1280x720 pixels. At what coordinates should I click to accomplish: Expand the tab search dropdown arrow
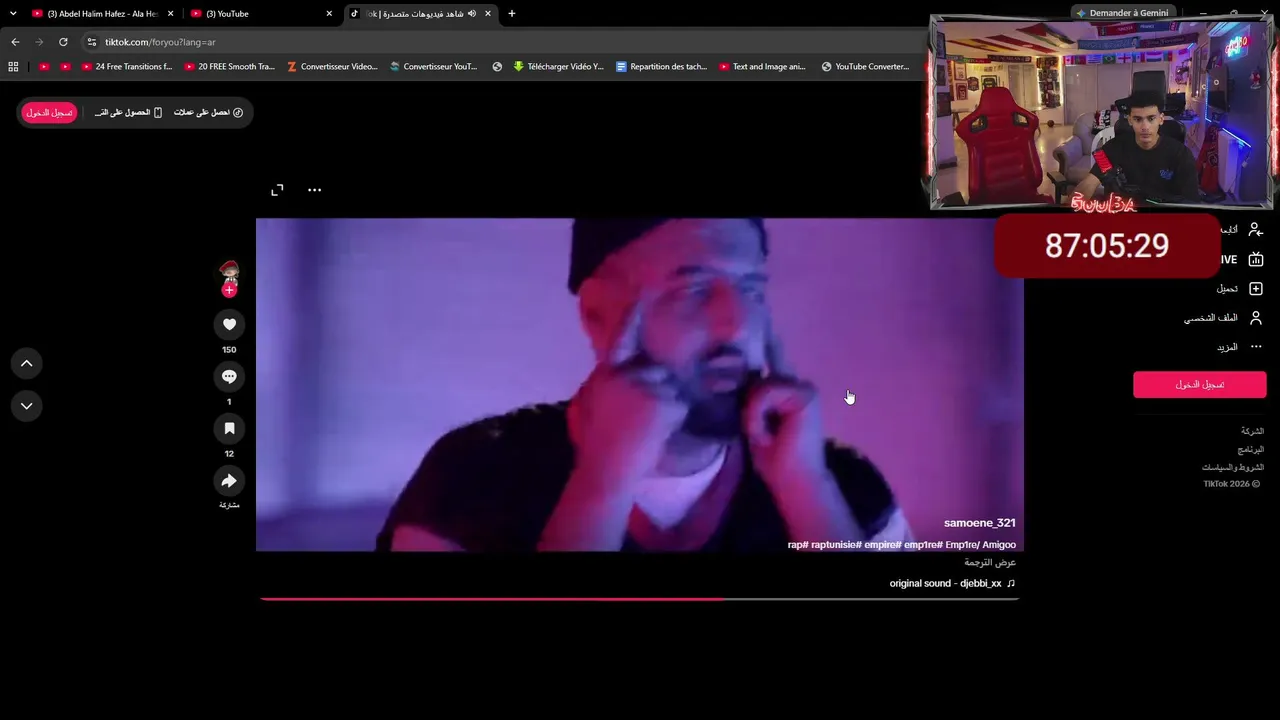pyautogui.click(x=13, y=14)
